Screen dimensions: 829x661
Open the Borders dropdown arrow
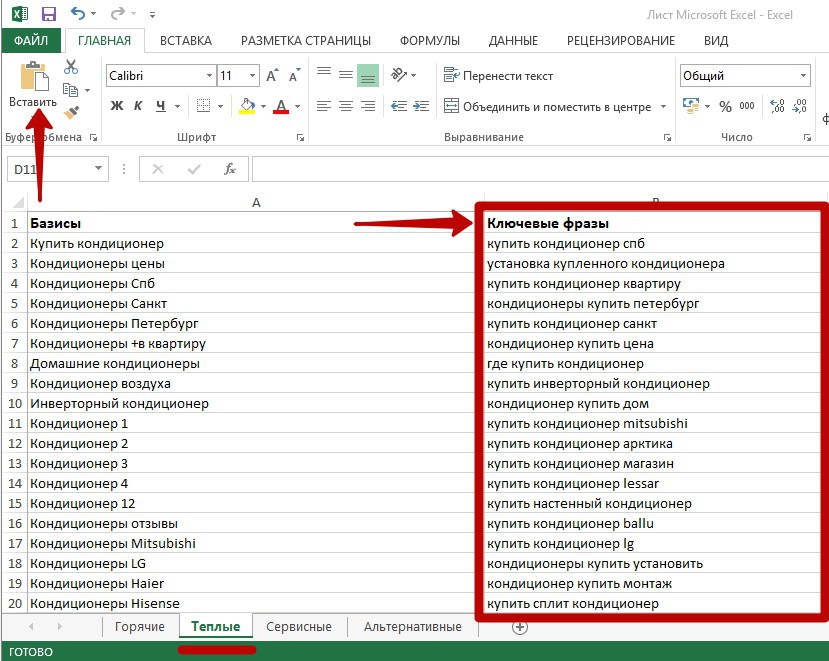tap(220, 106)
